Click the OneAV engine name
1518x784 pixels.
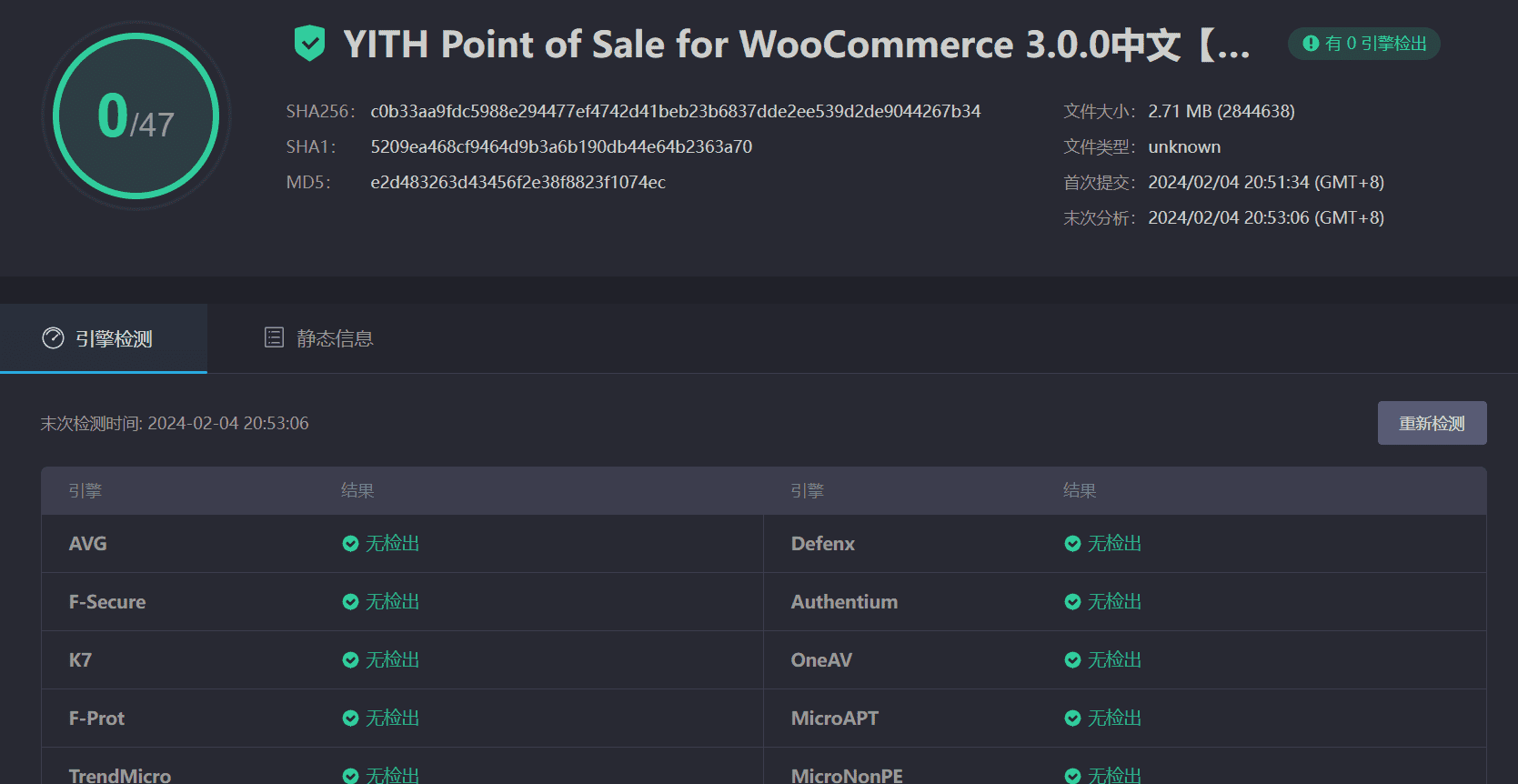[x=821, y=660]
